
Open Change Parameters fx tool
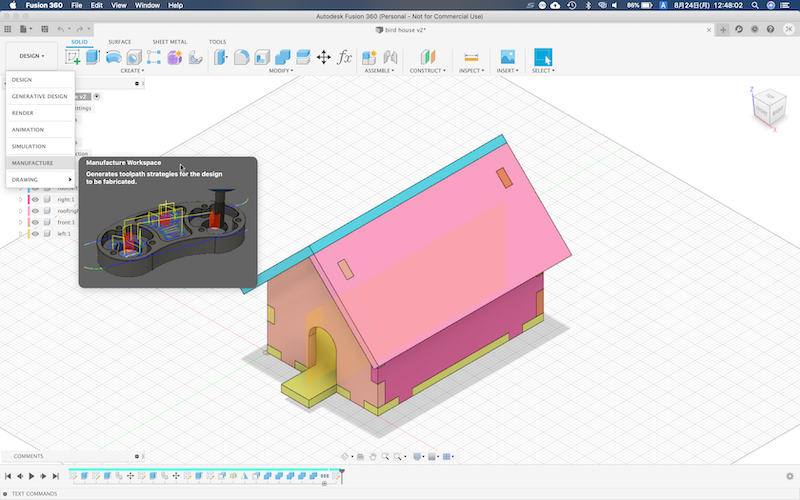[344, 57]
